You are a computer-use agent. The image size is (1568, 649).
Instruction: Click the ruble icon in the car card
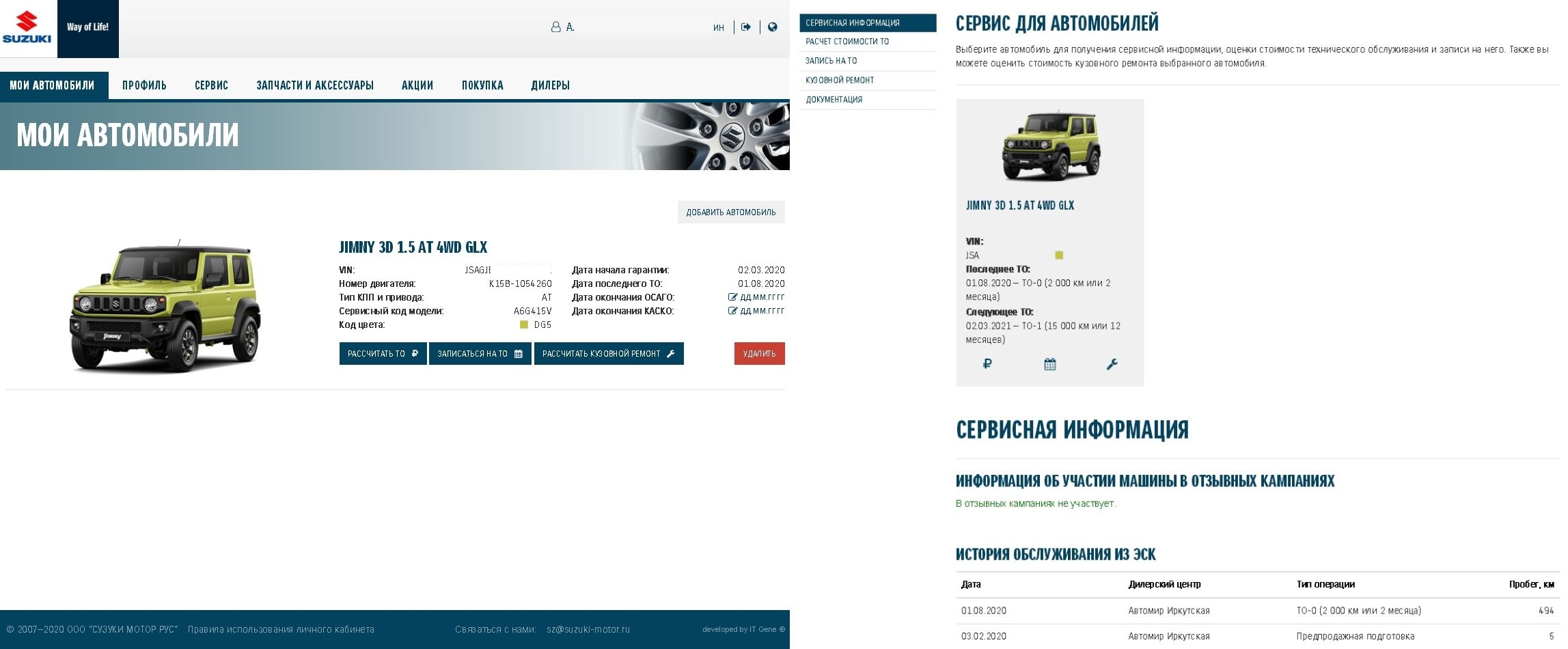point(987,364)
